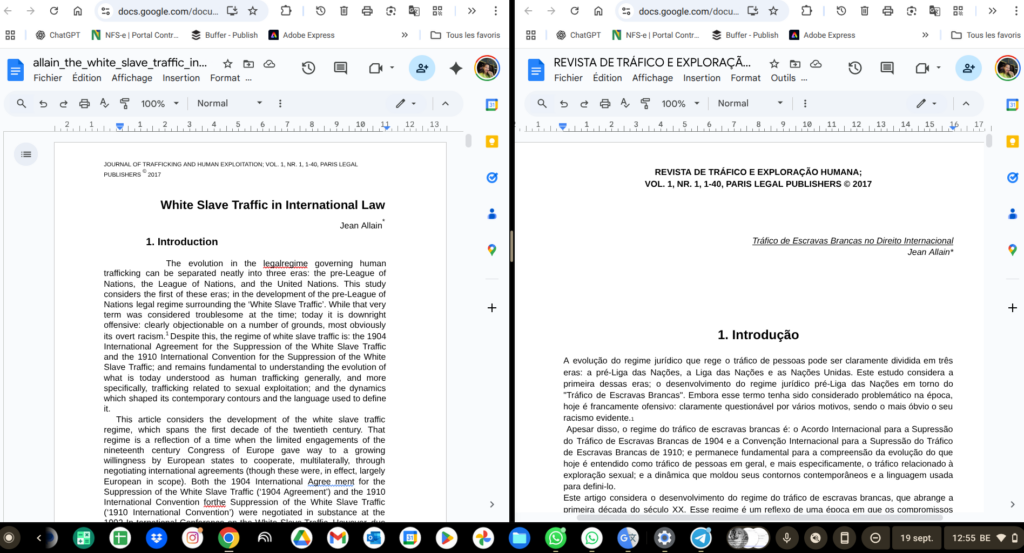Hide side panel arrow in left window
This screenshot has width=1024, height=553.
pos(492,504)
